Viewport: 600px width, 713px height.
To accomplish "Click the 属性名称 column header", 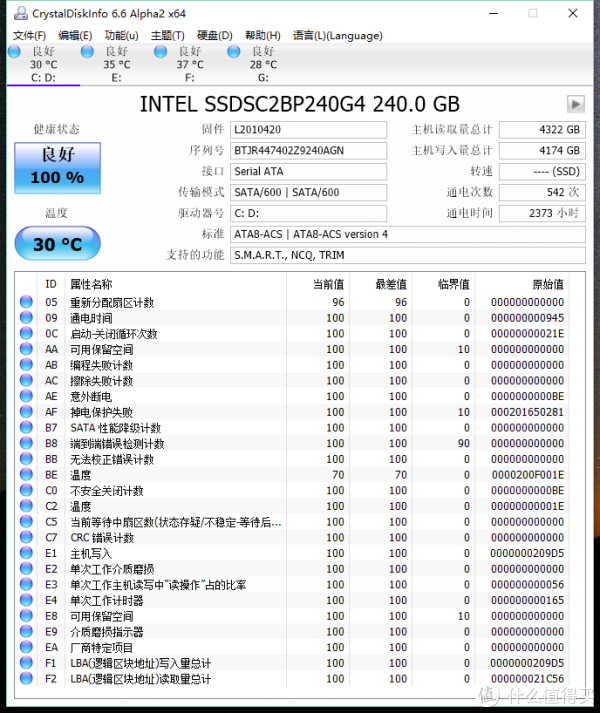I will [x=176, y=284].
